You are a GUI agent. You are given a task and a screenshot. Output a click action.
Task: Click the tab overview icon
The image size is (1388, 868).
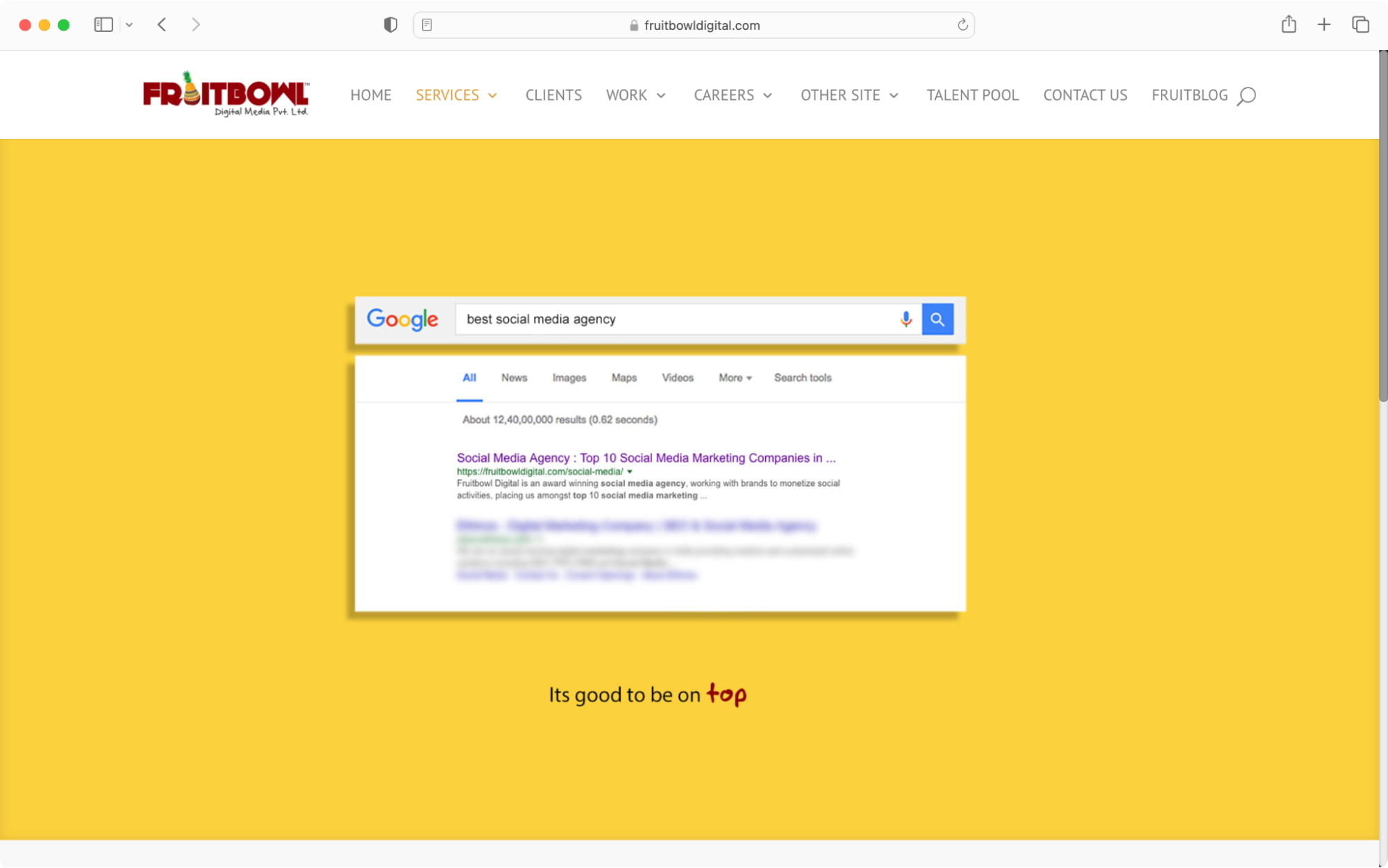[1360, 24]
